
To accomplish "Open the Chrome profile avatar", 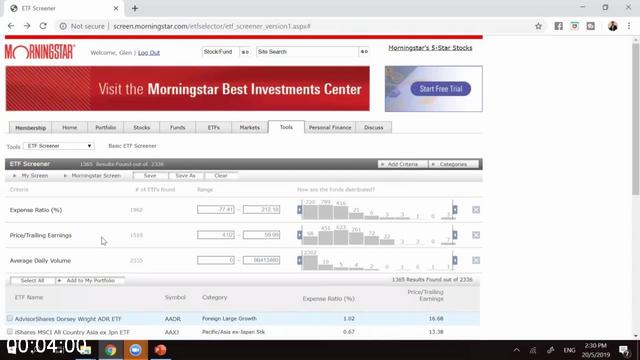I will 613,26.
